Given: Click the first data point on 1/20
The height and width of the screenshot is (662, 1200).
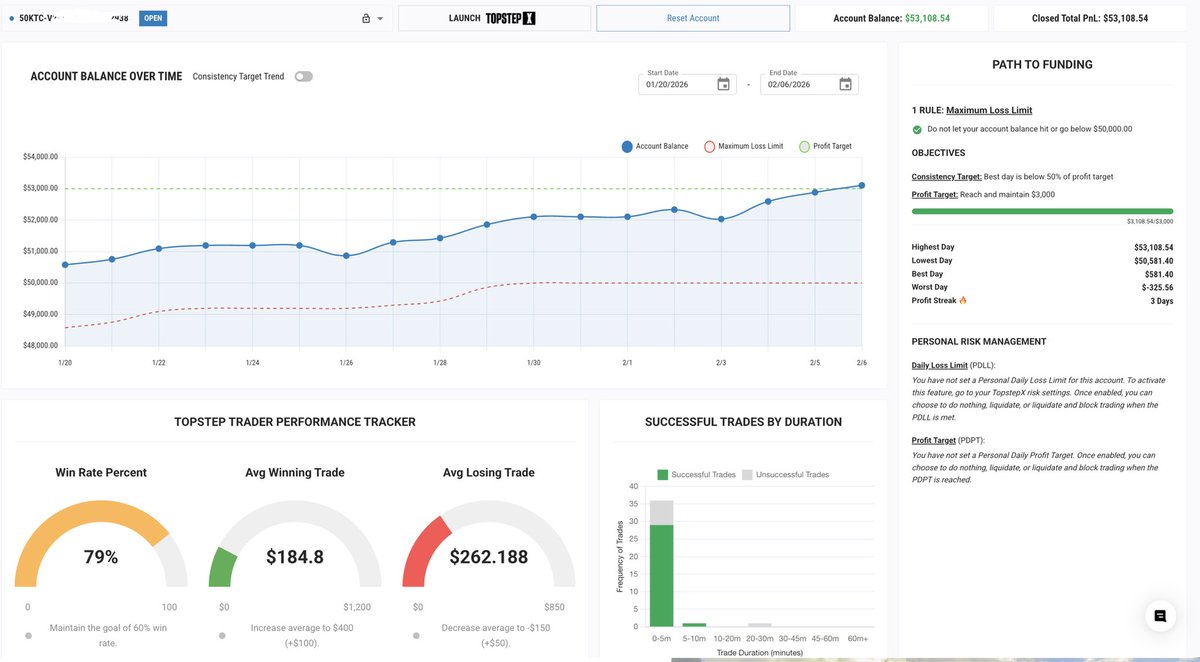Looking at the screenshot, I should [x=65, y=265].
